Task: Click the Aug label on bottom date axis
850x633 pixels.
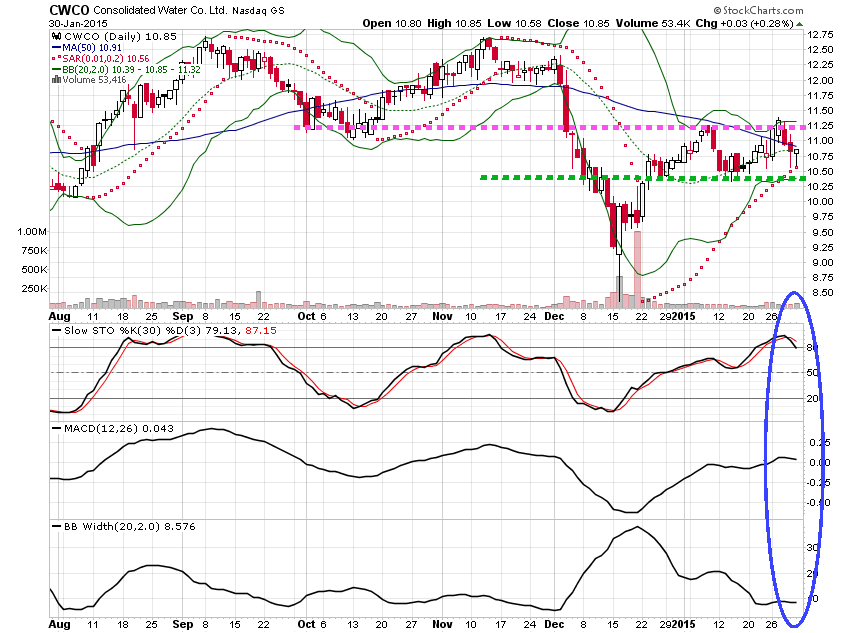Action: (x=60, y=624)
